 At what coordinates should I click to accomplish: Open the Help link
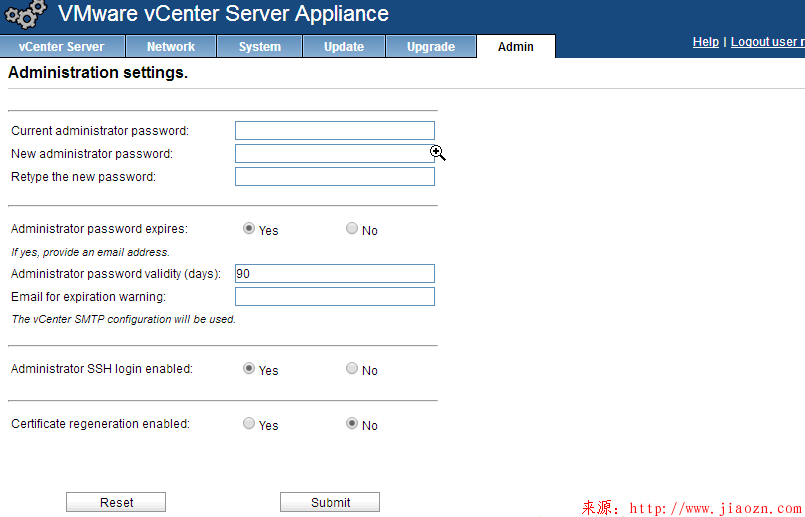point(706,42)
